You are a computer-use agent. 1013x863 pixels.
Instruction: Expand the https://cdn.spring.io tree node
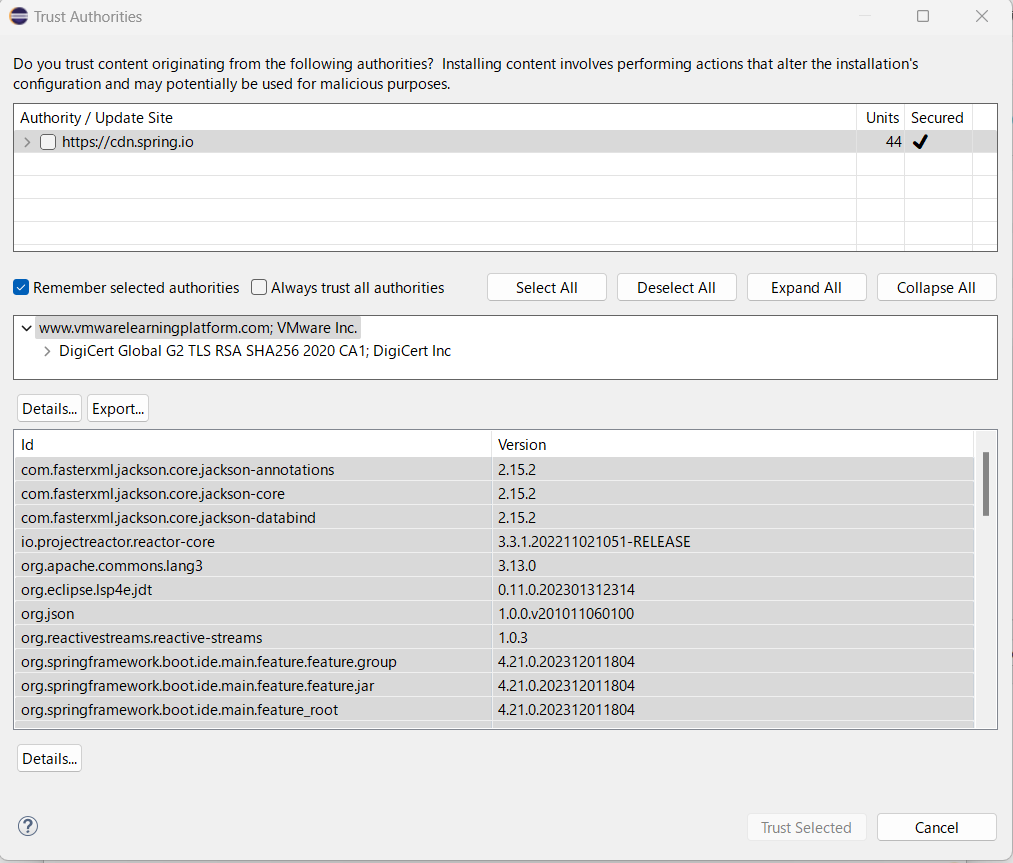[26, 141]
